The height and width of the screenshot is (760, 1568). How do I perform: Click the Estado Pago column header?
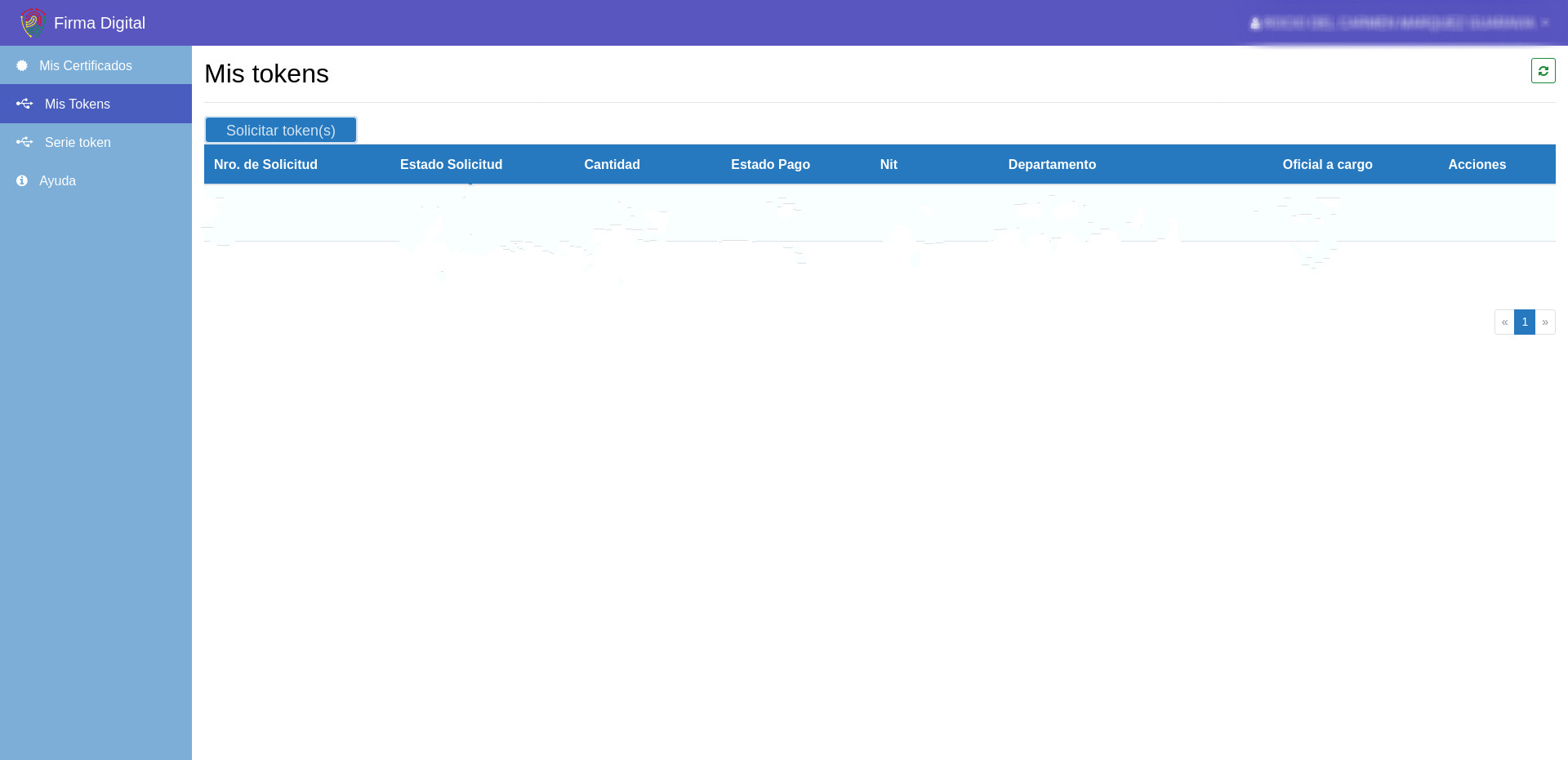(770, 164)
